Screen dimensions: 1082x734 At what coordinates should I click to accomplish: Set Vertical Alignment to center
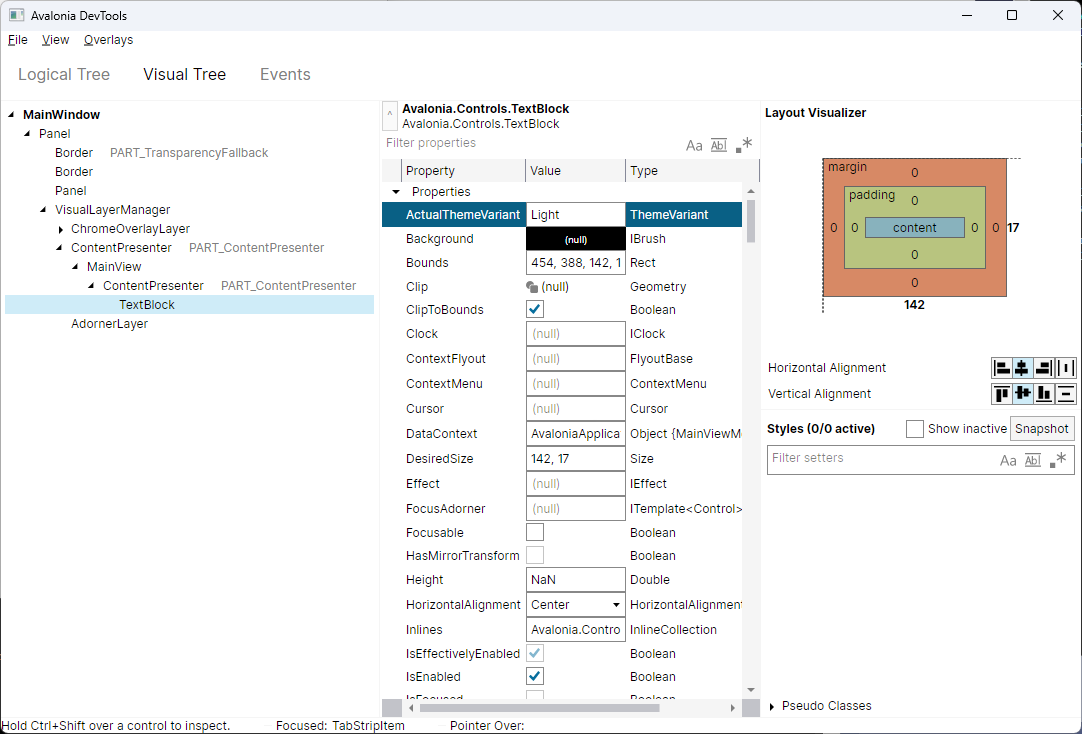point(1022,394)
